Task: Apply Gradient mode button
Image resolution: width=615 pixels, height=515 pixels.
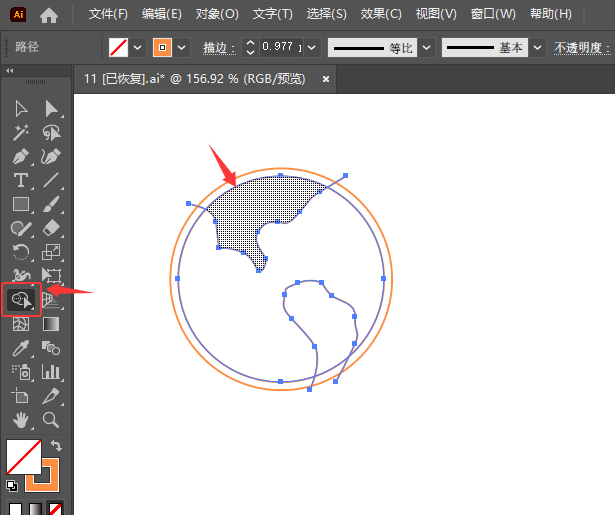Action: 35,508
